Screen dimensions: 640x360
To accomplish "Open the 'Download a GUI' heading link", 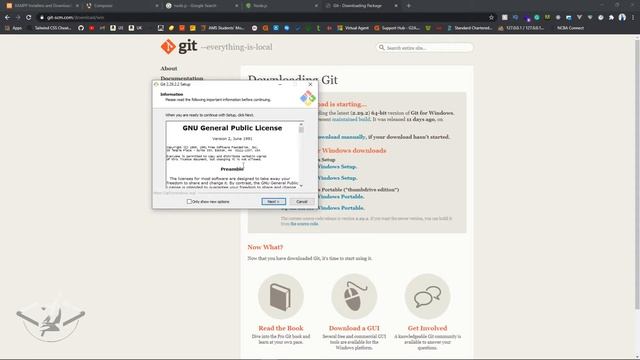I will 354,328.
